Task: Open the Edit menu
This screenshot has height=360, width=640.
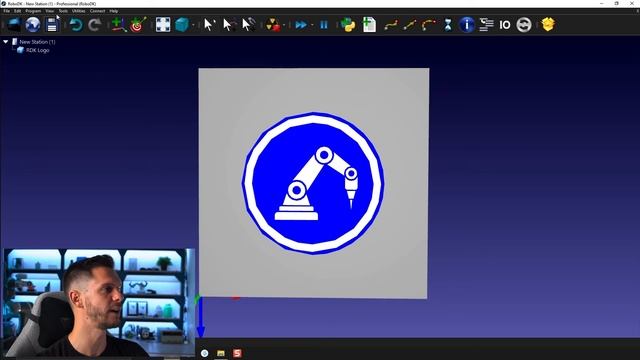Action: pyautogui.click(x=18, y=11)
